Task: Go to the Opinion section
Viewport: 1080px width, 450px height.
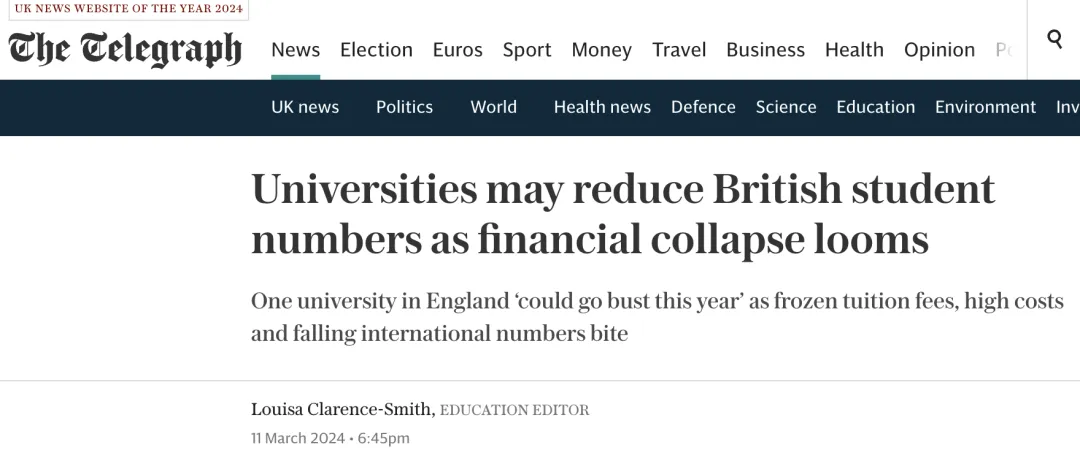Action: [x=939, y=50]
